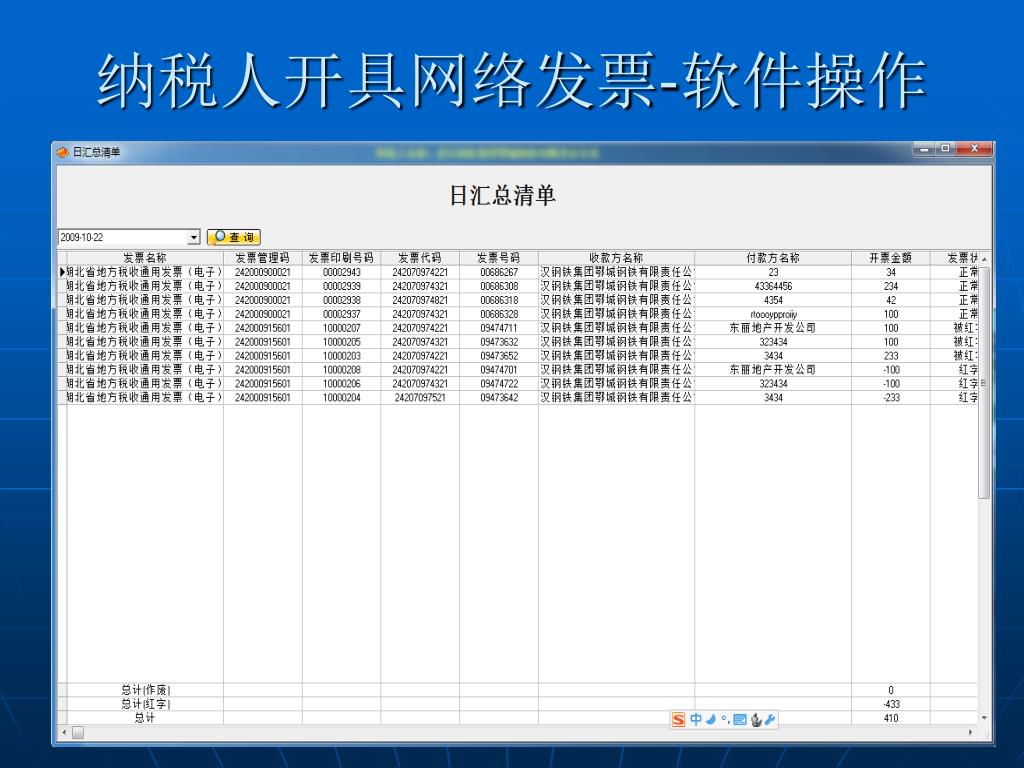
Task: Click invoice number cell 09473632
Action: [x=499, y=342]
